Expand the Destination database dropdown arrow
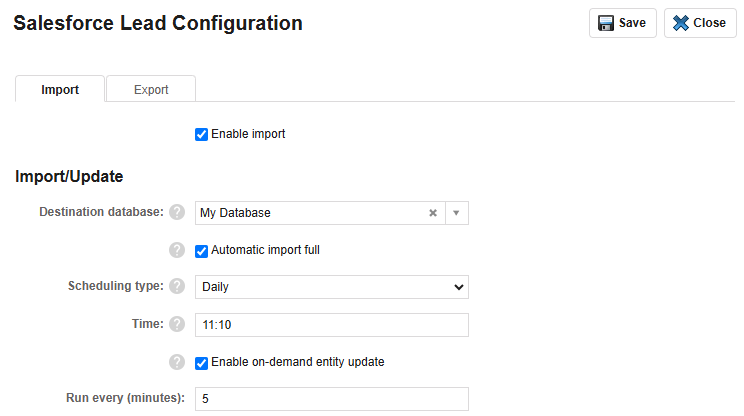744x416 pixels. 456,213
